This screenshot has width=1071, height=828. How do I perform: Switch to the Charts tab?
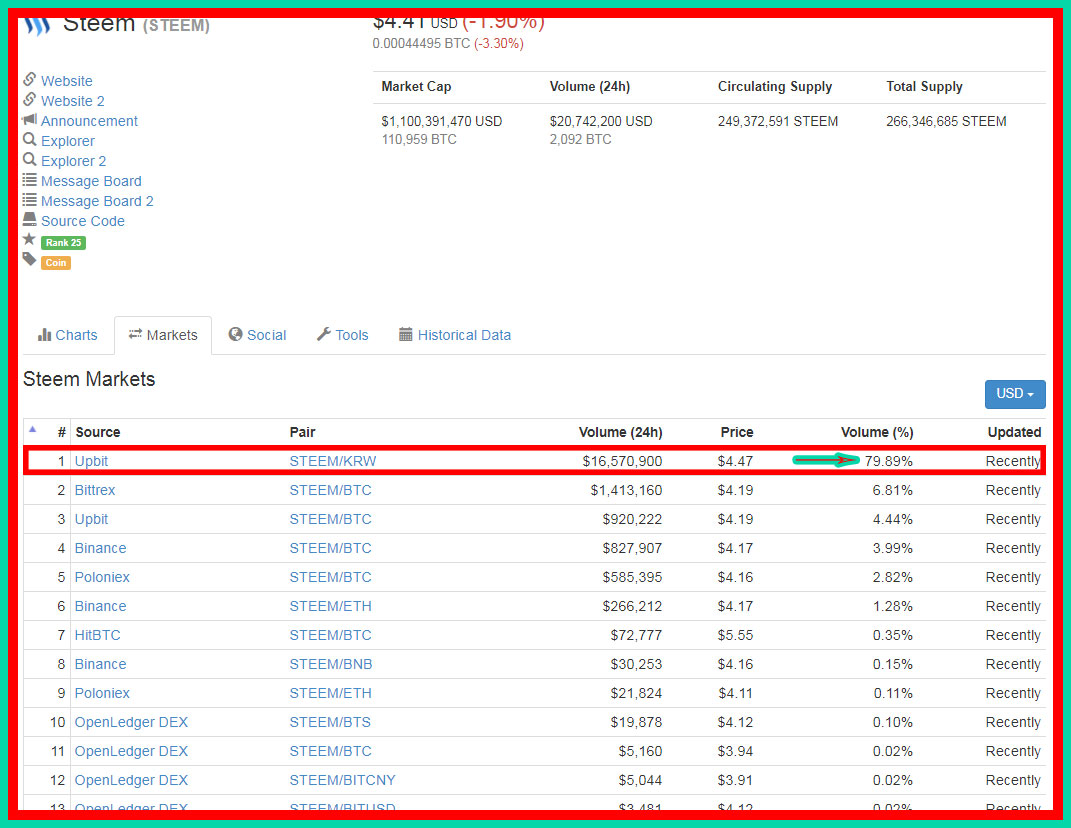click(68, 335)
